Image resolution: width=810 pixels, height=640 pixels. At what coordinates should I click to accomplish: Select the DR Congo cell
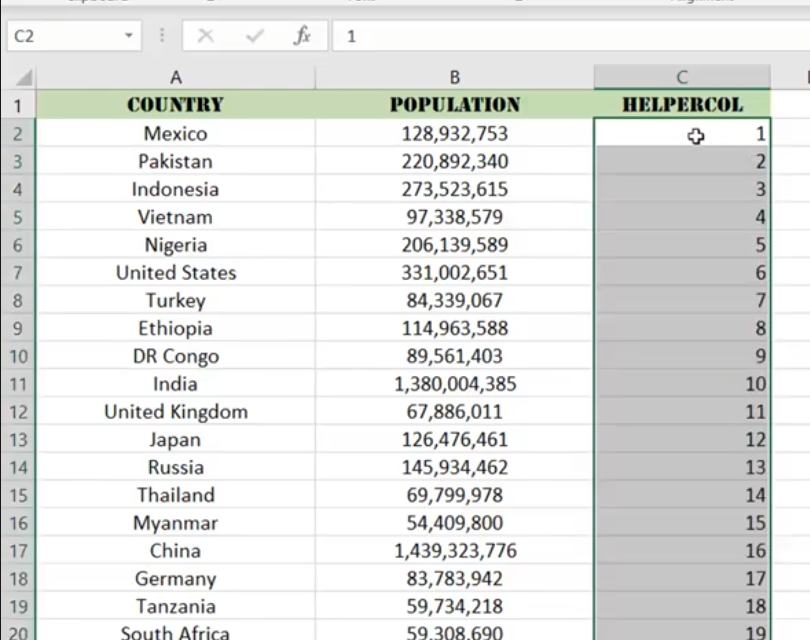tap(176, 356)
